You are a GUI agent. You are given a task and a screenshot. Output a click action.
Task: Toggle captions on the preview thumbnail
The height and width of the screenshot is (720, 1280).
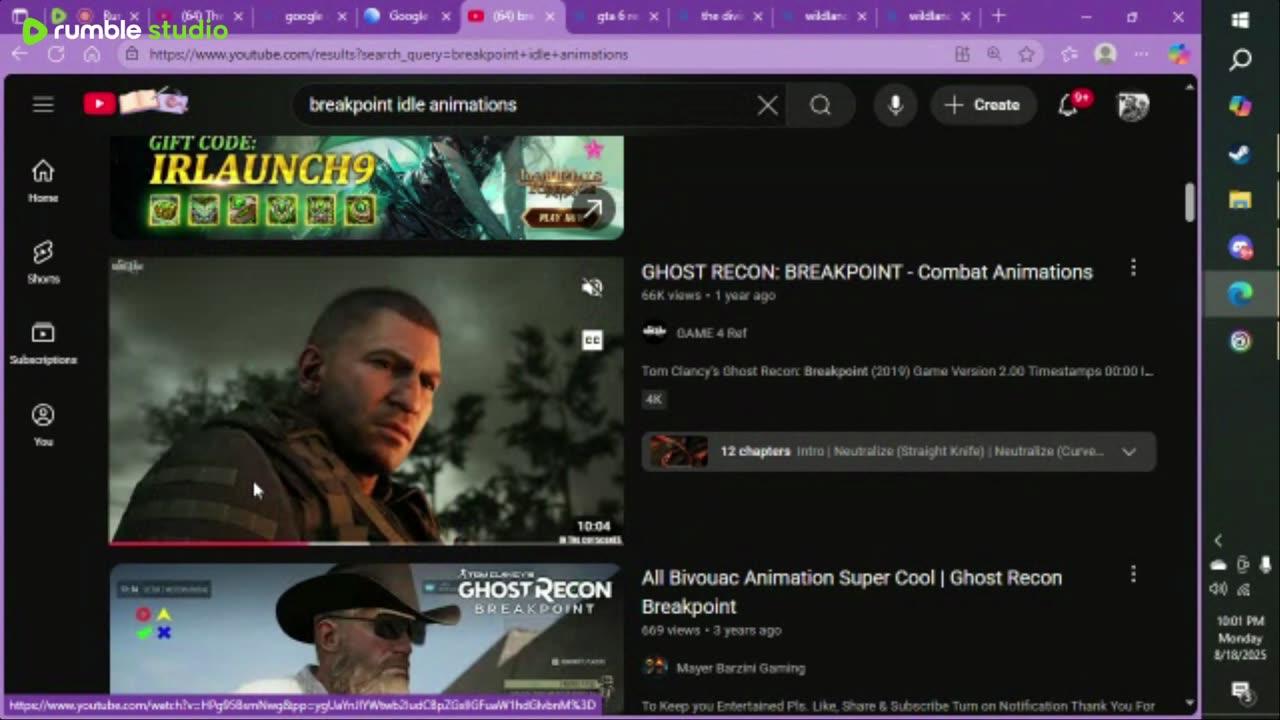pyautogui.click(x=592, y=340)
